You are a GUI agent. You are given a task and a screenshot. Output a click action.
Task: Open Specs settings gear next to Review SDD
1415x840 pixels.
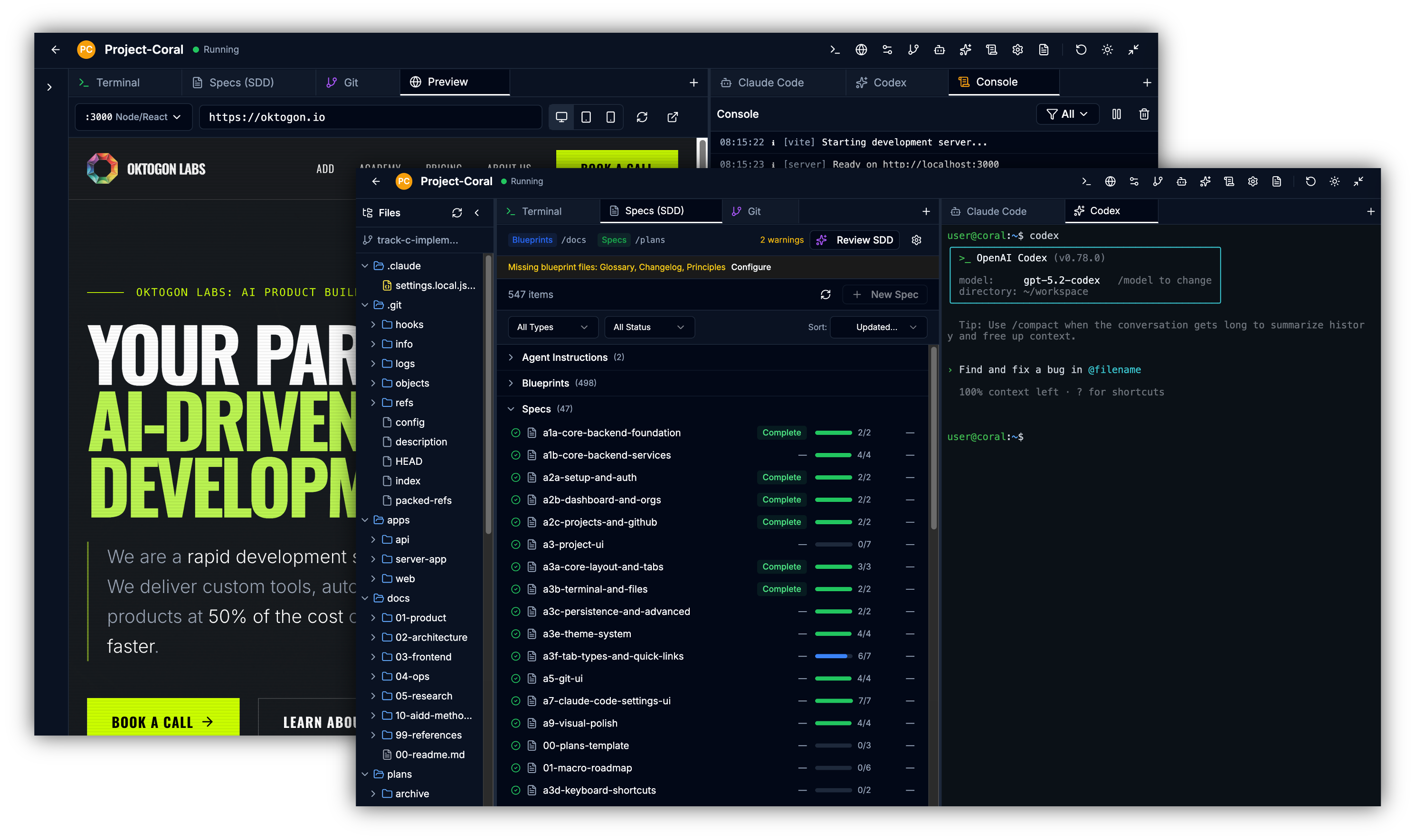point(917,240)
